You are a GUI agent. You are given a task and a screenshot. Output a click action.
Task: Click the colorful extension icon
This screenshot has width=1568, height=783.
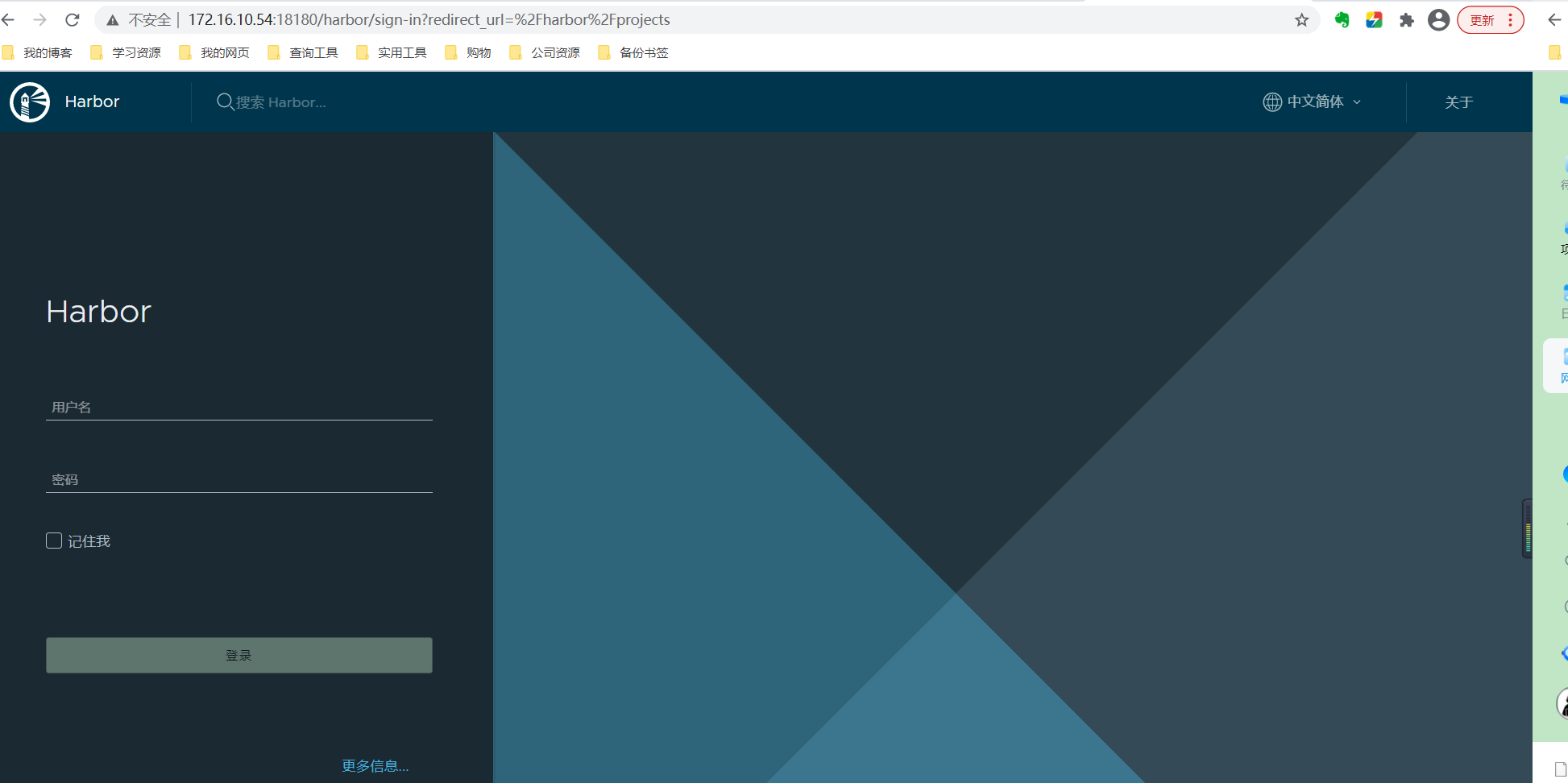[x=1374, y=20]
